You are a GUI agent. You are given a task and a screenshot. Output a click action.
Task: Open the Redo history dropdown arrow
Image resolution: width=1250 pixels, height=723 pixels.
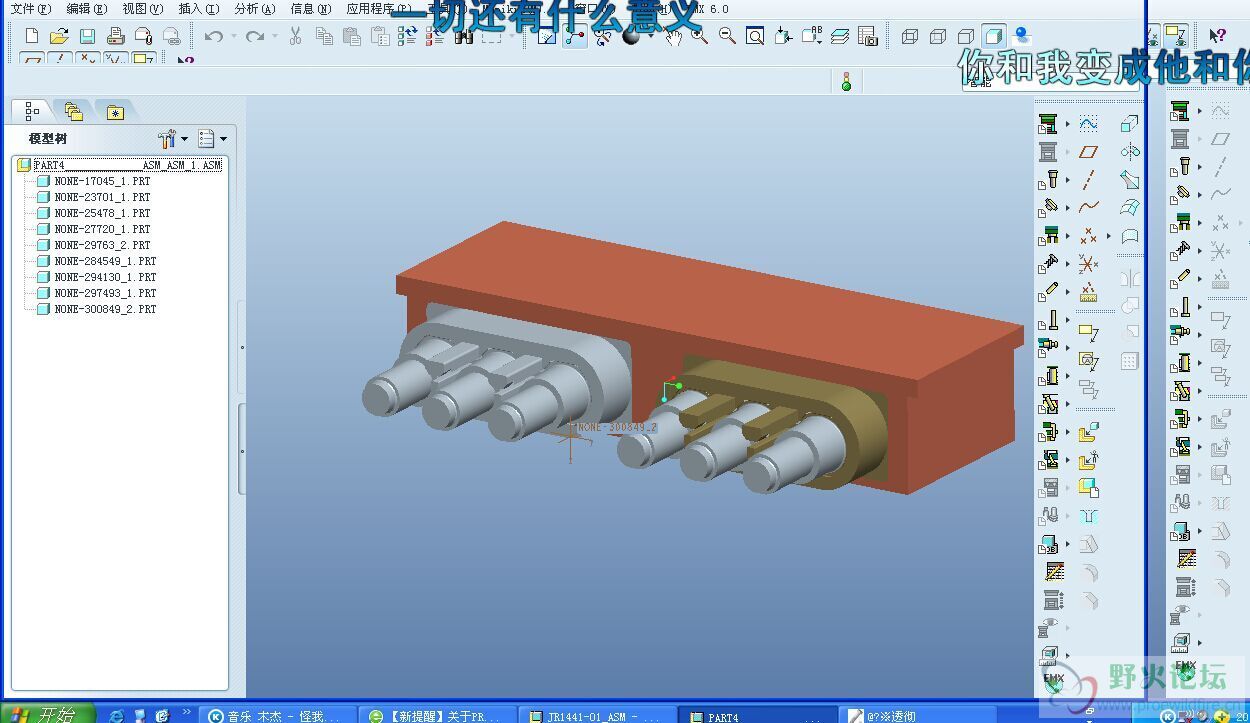pyautogui.click(x=275, y=37)
